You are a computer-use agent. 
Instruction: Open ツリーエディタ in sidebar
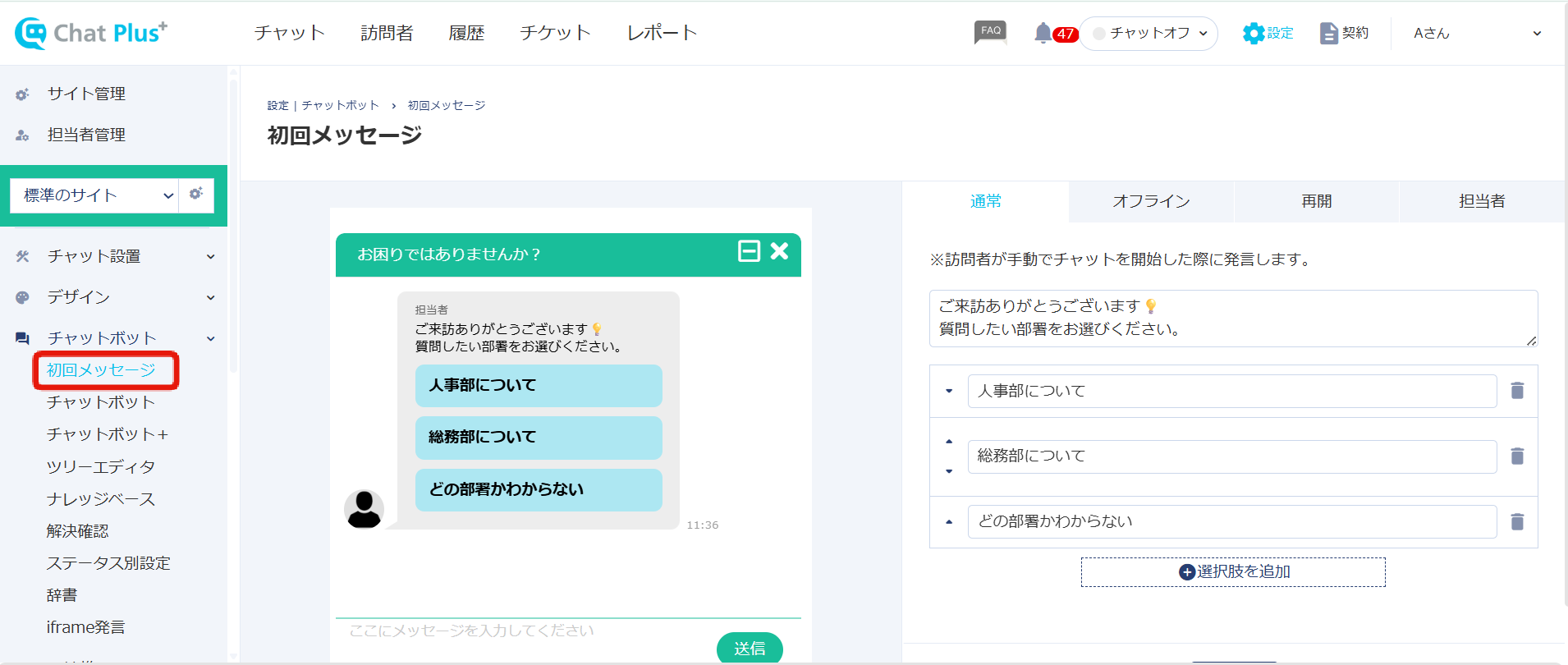click(101, 467)
